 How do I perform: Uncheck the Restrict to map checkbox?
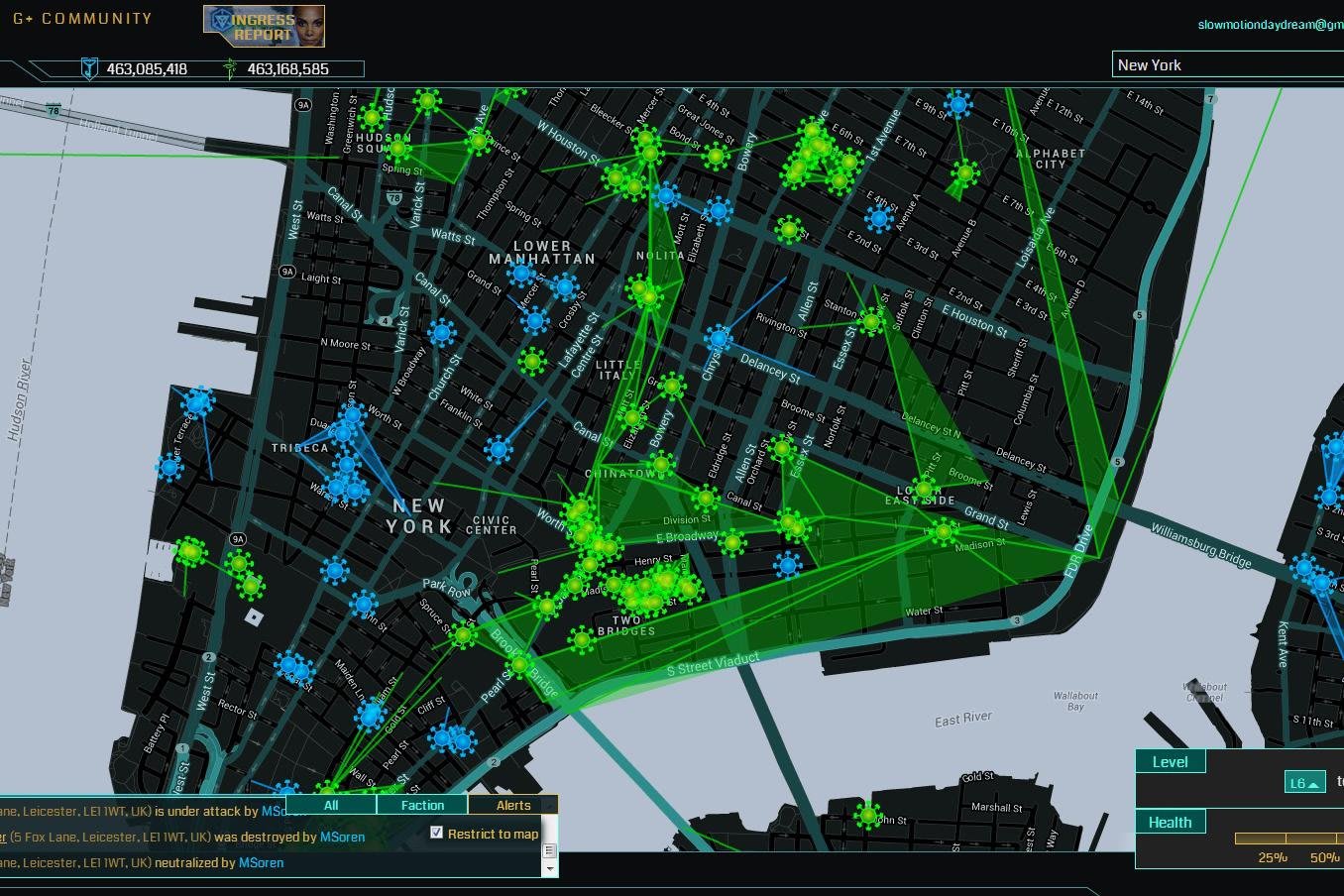pos(436,833)
